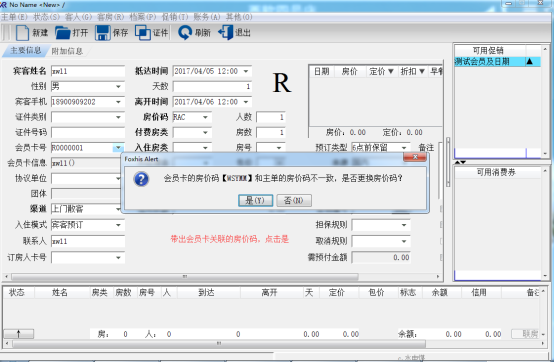Expand the 离开时间 date dropdown
This screenshot has width=554, height=362.
click(246, 102)
